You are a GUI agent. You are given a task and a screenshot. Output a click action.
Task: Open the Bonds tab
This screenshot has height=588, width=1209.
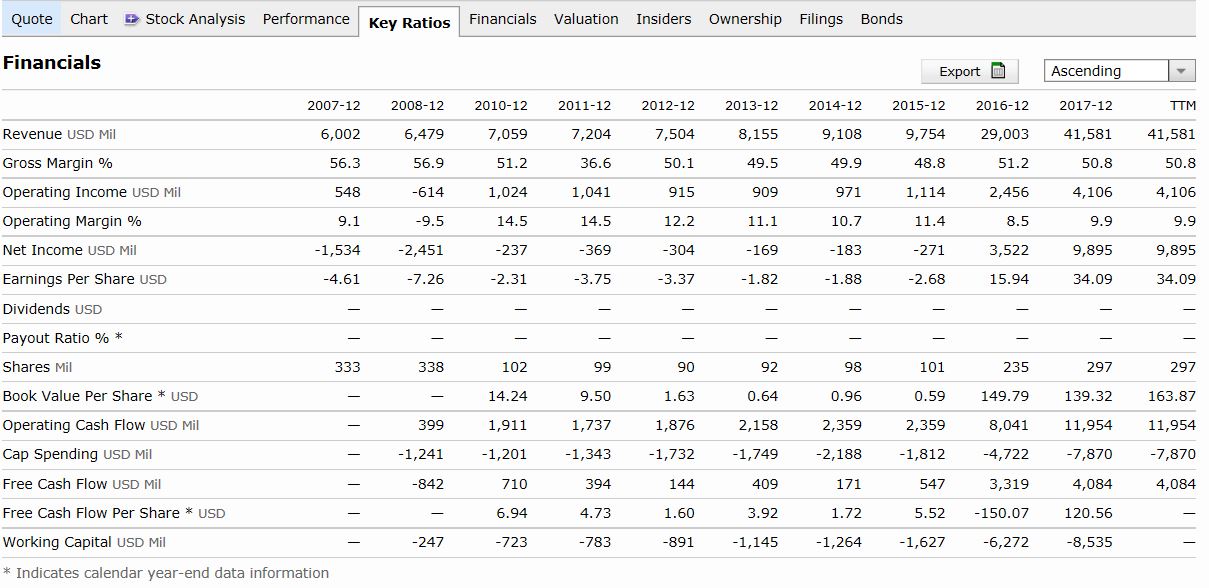pyautogui.click(x=881, y=19)
